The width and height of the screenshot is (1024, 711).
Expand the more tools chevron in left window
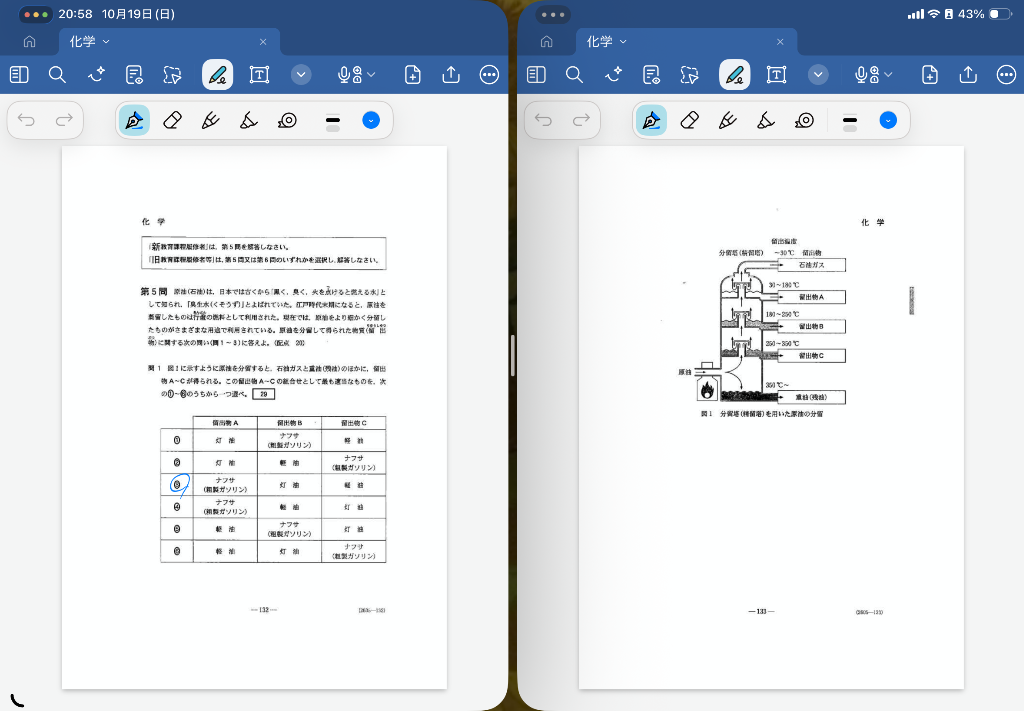point(302,75)
